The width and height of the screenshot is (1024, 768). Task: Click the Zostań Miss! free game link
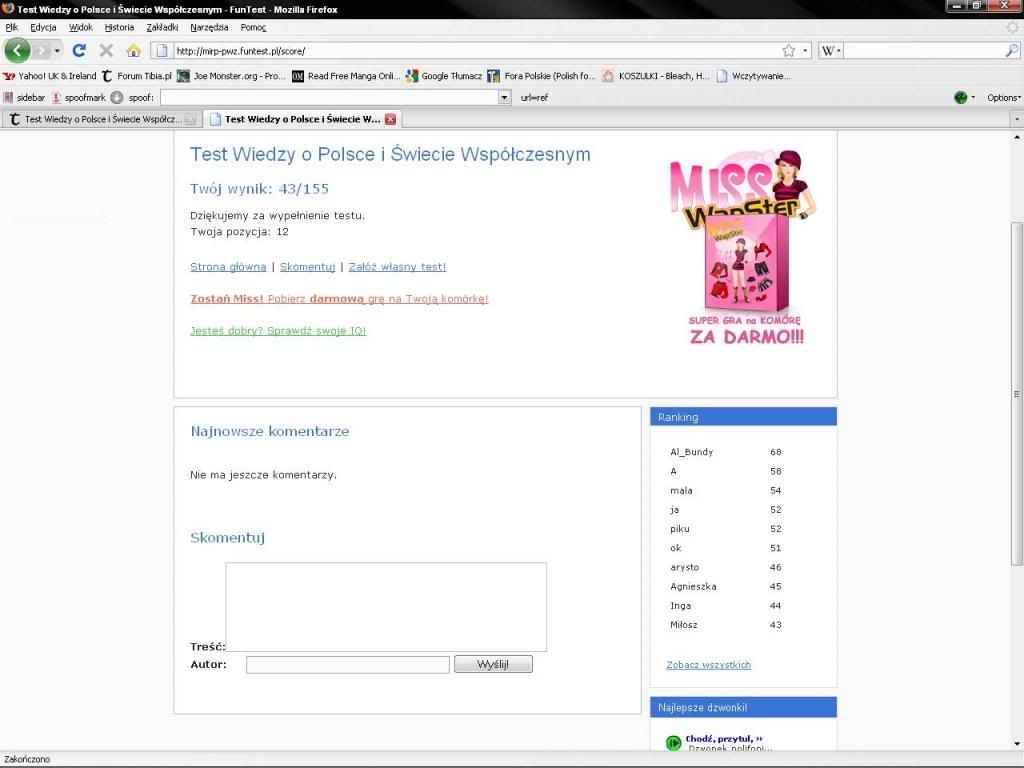point(339,298)
